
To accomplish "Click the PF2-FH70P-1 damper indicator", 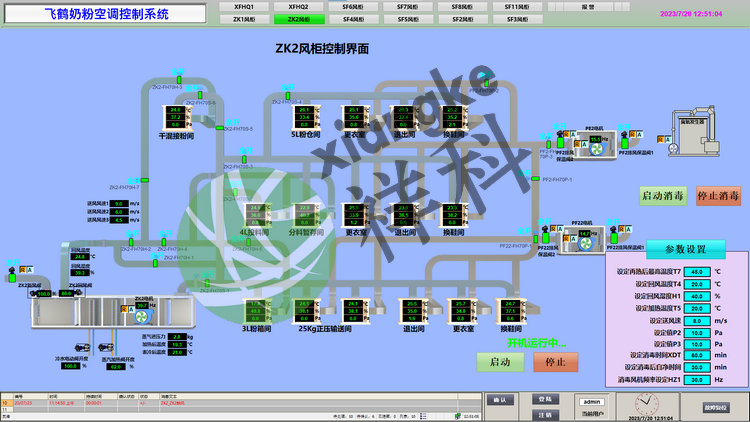I will pyautogui.click(x=533, y=180).
